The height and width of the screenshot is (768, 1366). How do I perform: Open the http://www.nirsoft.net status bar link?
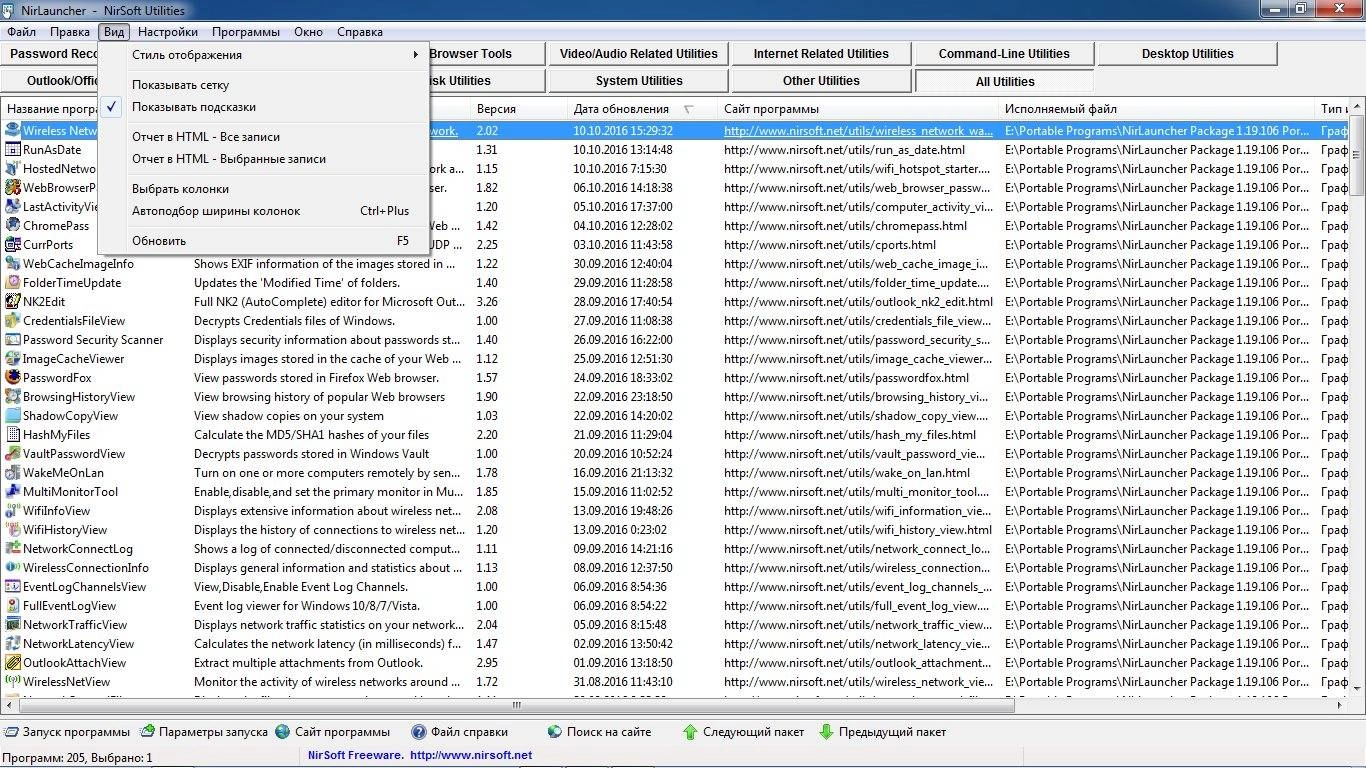pos(471,756)
